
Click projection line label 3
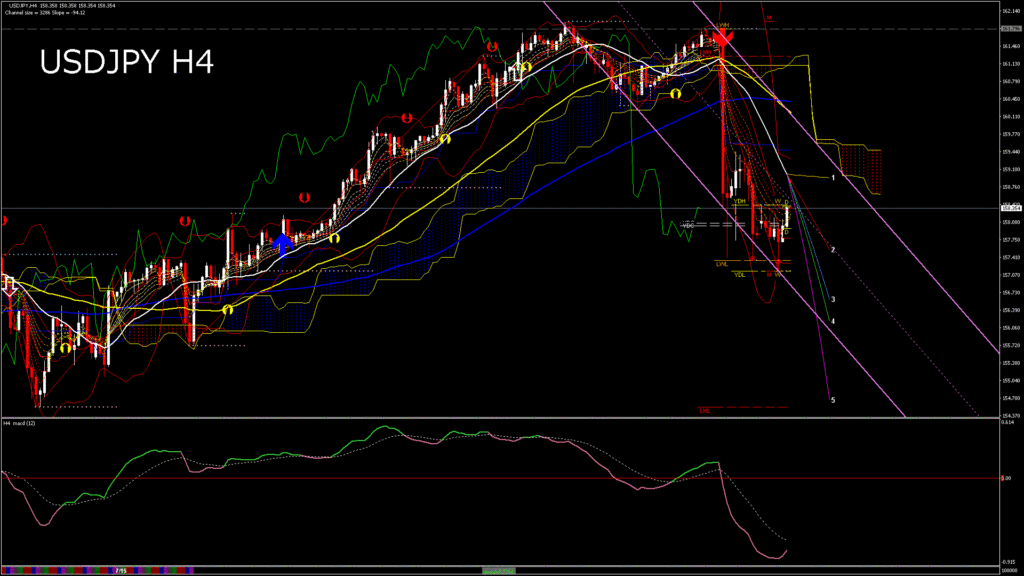pyautogui.click(x=833, y=299)
